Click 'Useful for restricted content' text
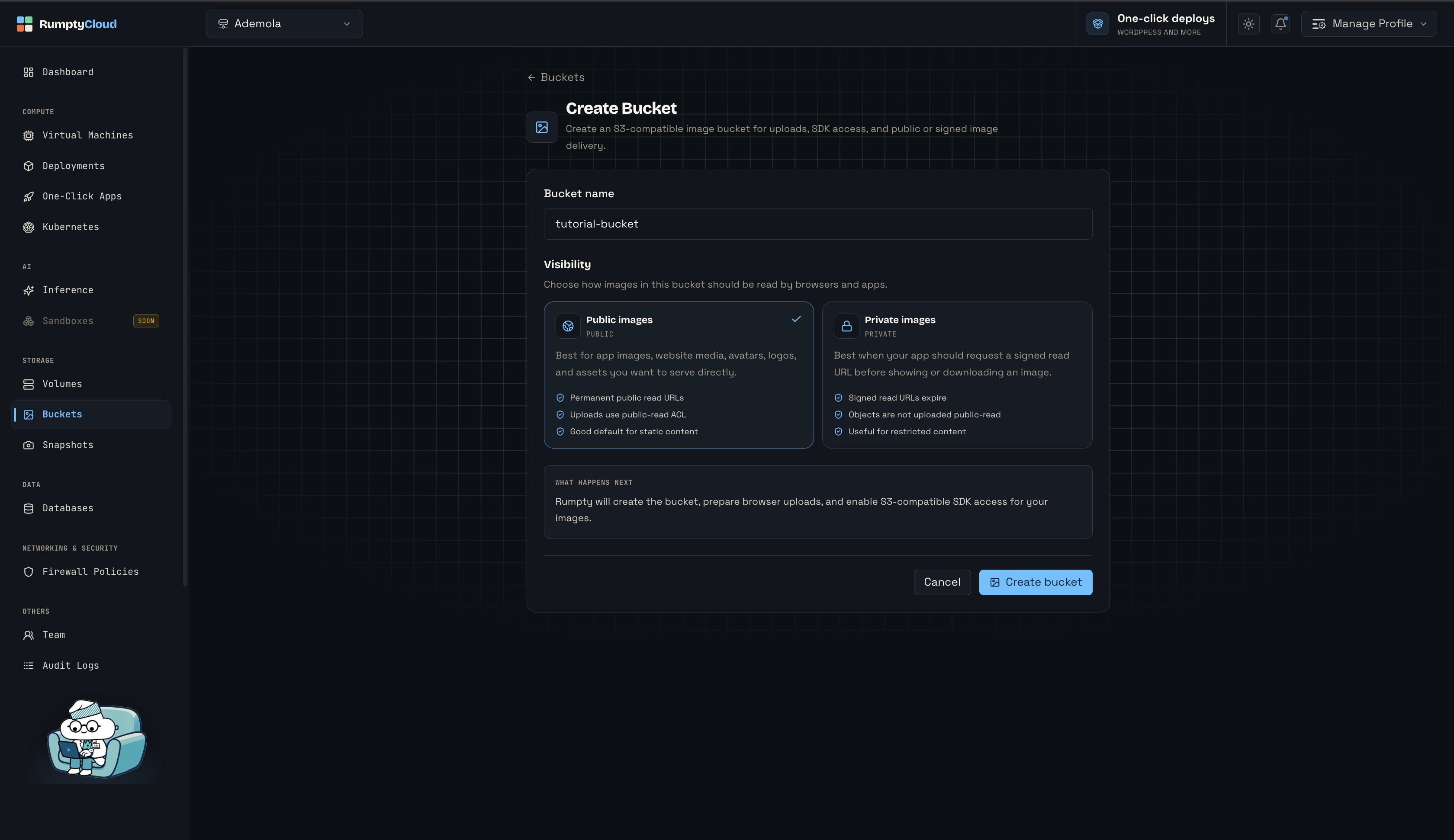 907,432
